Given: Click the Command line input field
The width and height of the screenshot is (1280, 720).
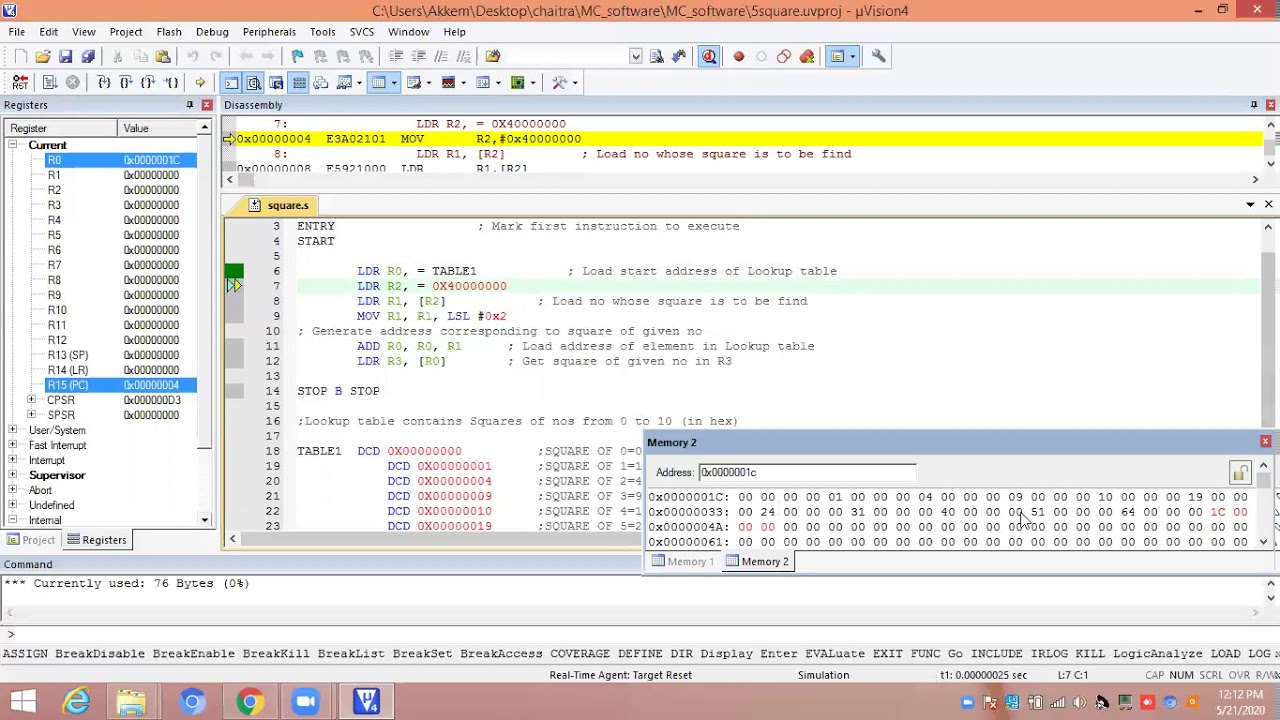Looking at the screenshot, I should click(x=640, y=634).
